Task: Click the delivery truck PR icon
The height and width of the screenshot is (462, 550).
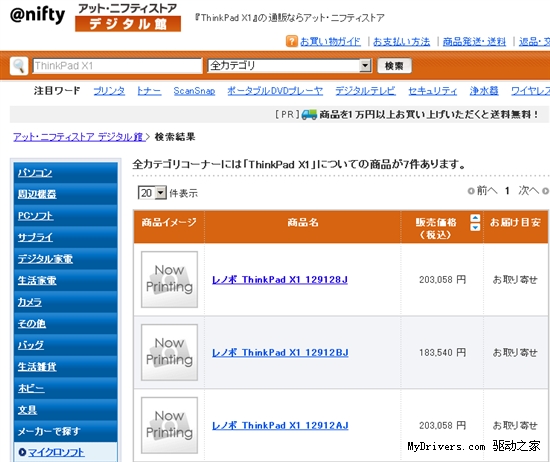Action: click(309, 115)
